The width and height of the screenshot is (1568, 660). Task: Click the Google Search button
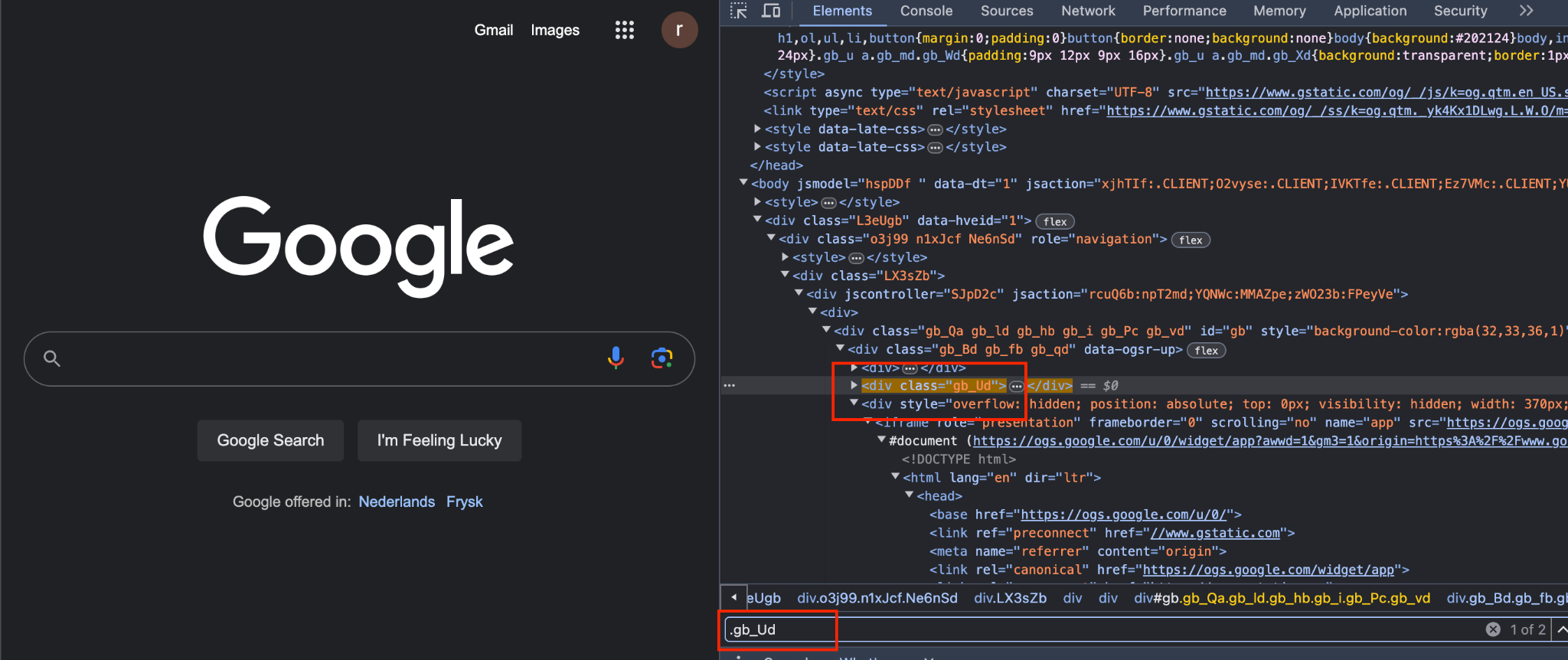click(270, 440)
